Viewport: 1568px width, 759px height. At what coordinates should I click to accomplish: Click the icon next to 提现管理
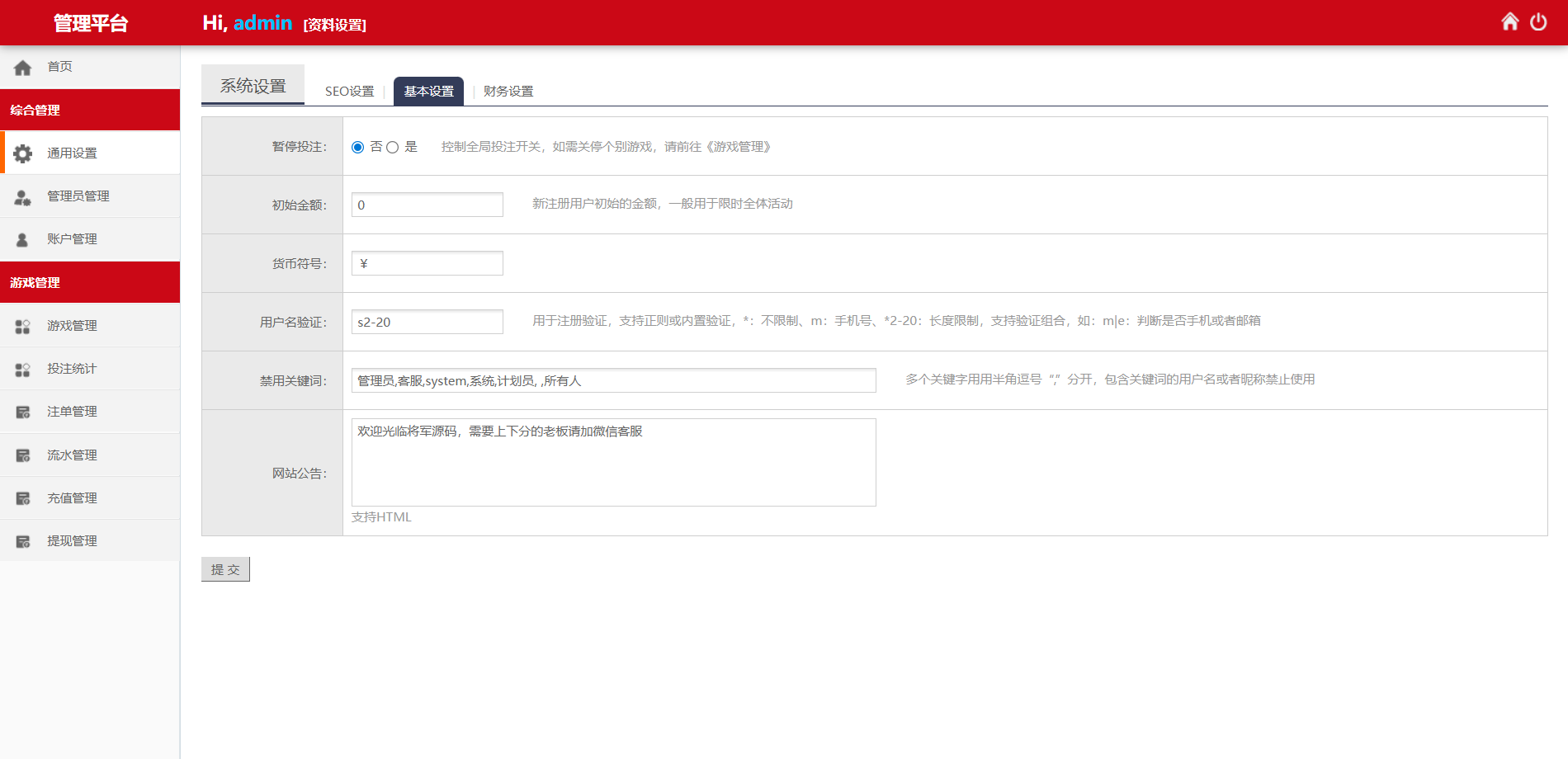pyautogui.click(x=23, y=542)
